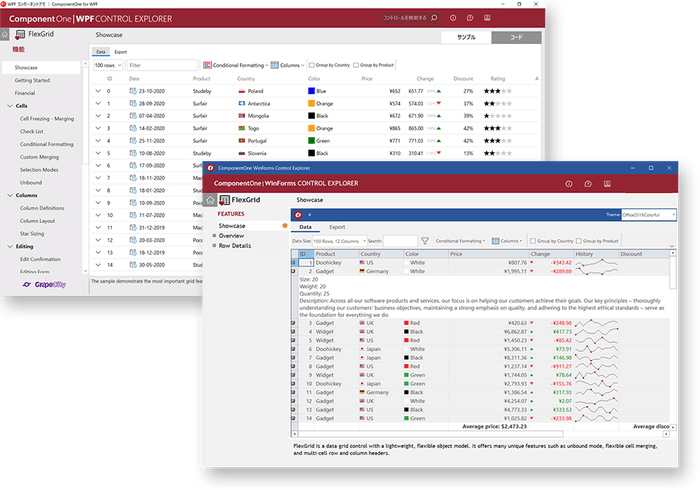The width and height of the screenshot is (700, 490).
Task: Click the Filter text box
Action: pos(160,65)
